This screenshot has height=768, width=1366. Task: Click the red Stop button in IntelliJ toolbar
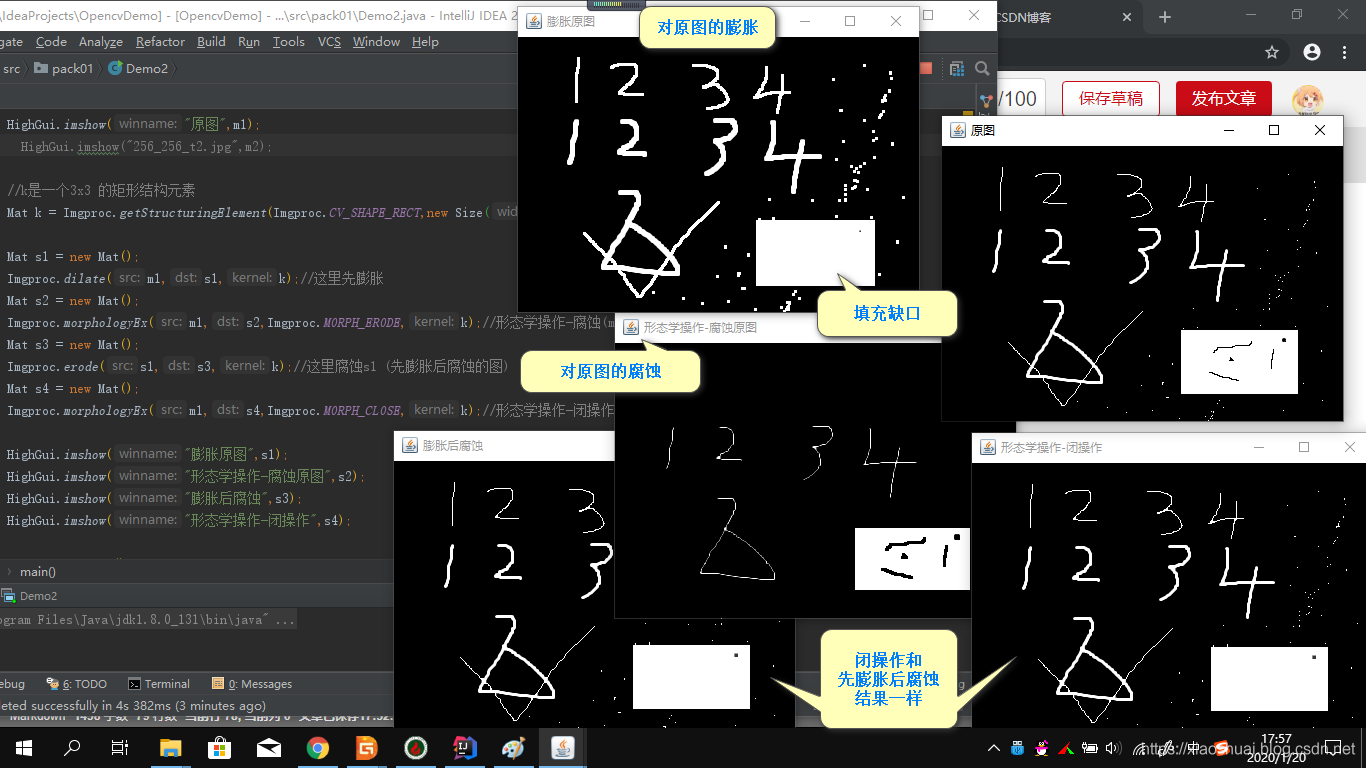point(926,68)
